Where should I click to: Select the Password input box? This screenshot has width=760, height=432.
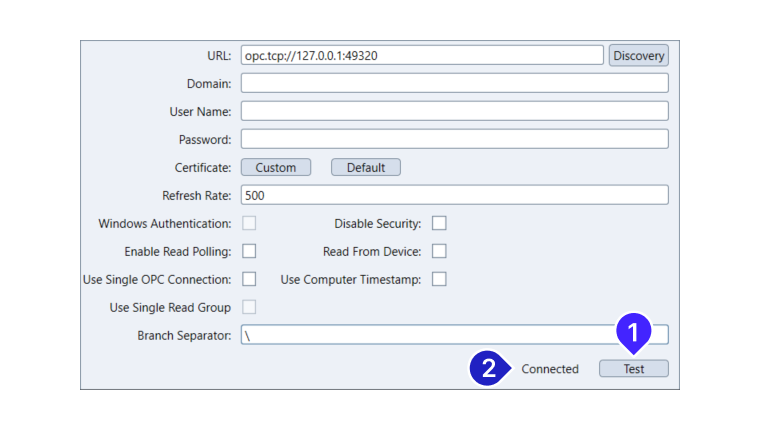(x=454, y=139)
